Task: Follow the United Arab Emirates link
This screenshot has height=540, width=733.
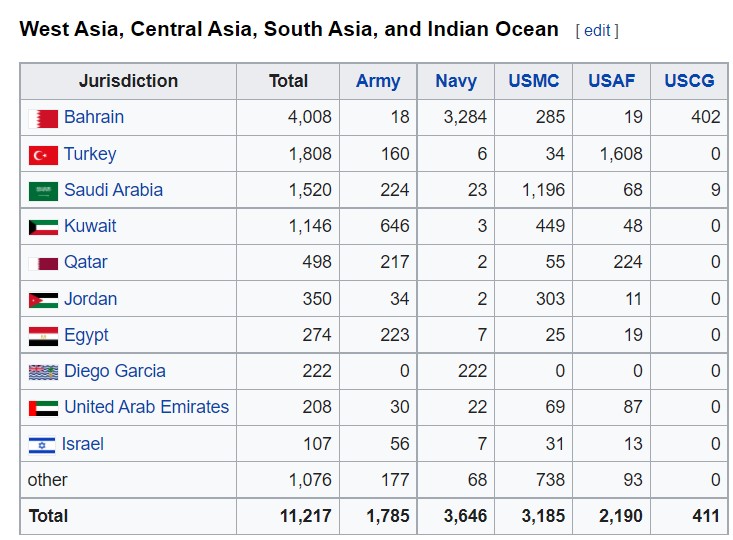Action: tap(146, 407)
